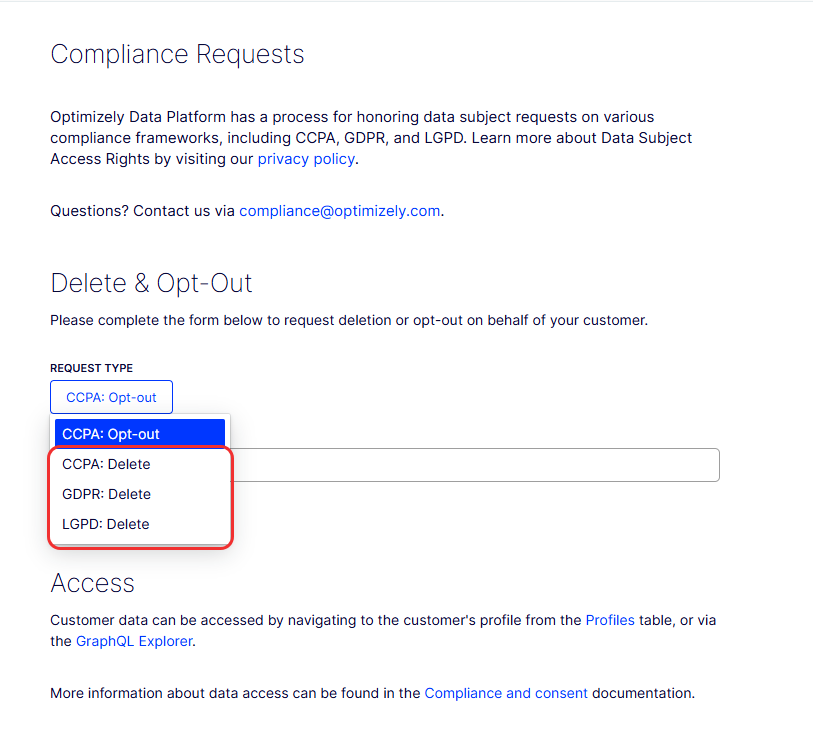Click the Optimizely Data Platform intro paragraph
Screen dimensions: 813x750
point(371,138)
